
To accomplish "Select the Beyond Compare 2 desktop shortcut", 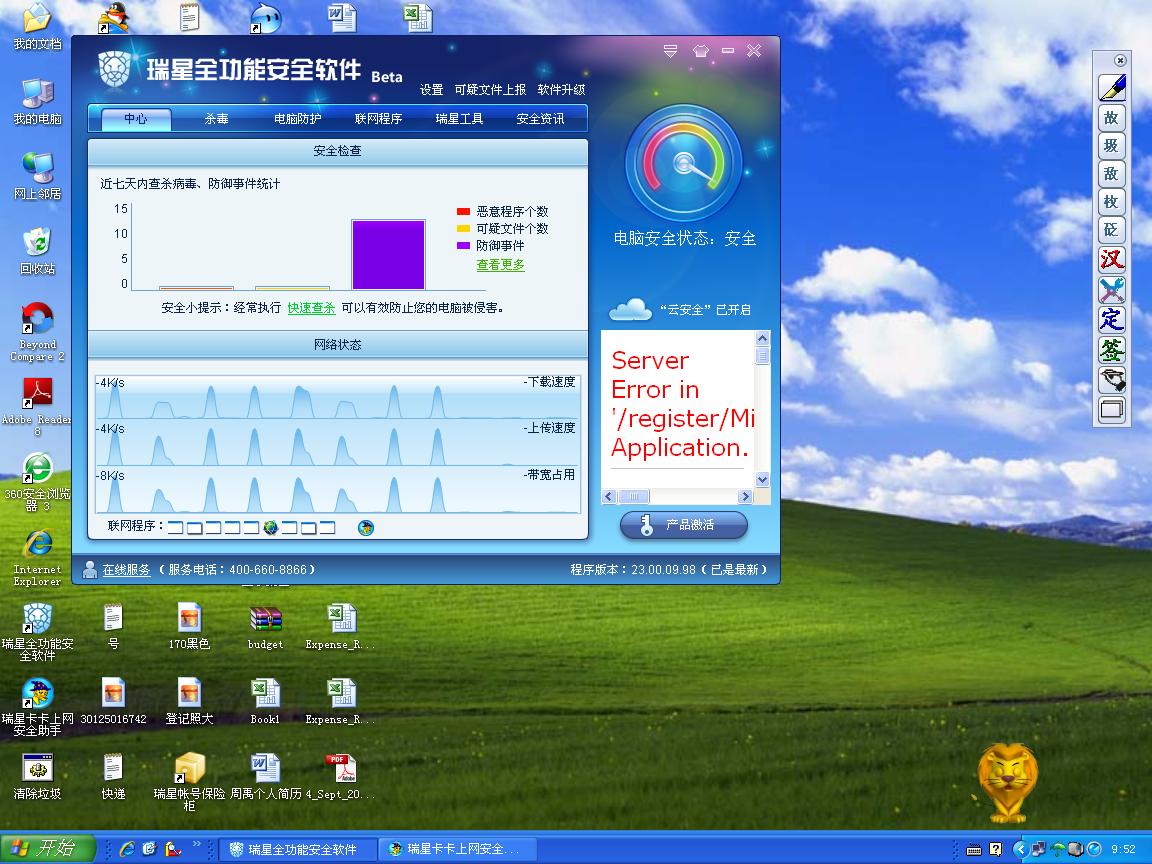I will coord(37,332).
